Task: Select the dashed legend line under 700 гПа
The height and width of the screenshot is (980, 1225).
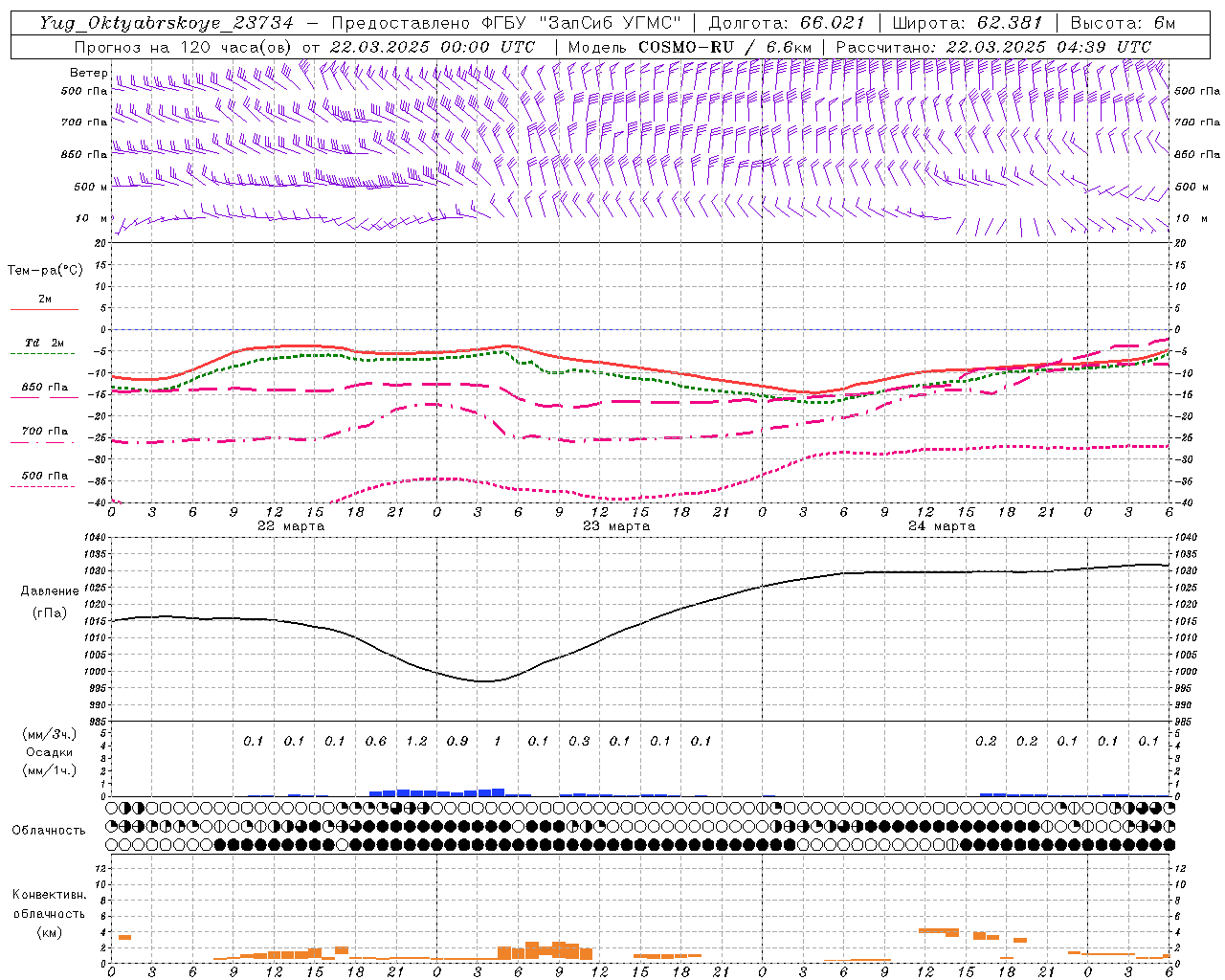Action: pyautogui.click(x=43, y=443)
